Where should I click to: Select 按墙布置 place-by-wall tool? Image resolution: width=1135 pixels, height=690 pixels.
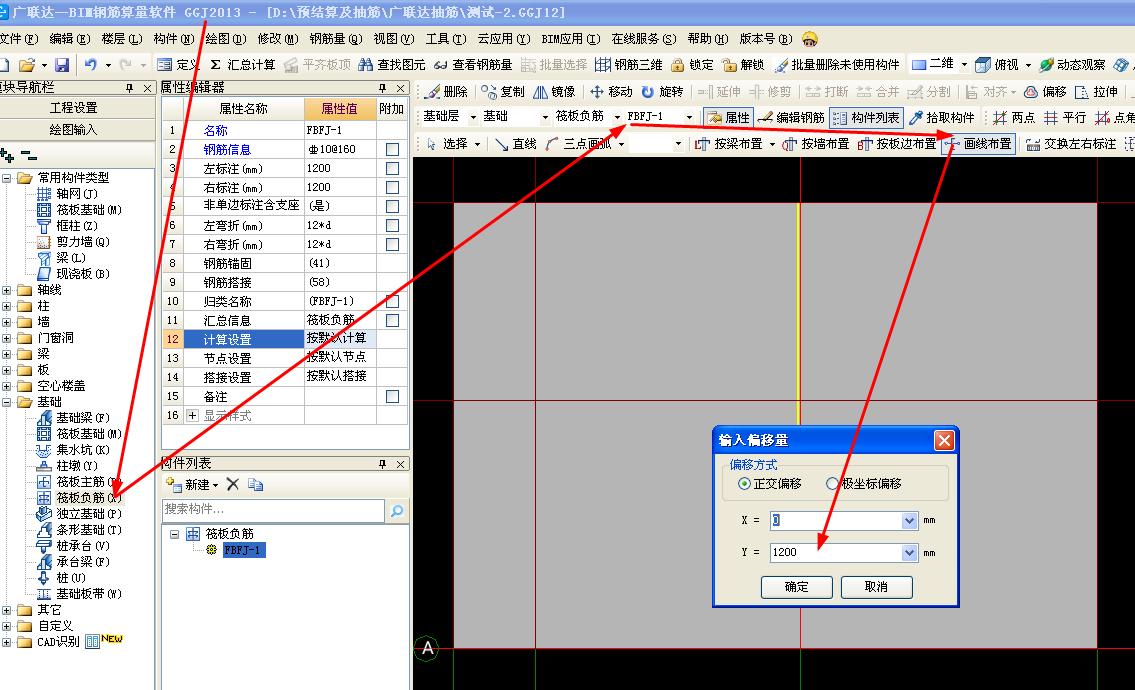pyautogui.click(x=815, y=144)
